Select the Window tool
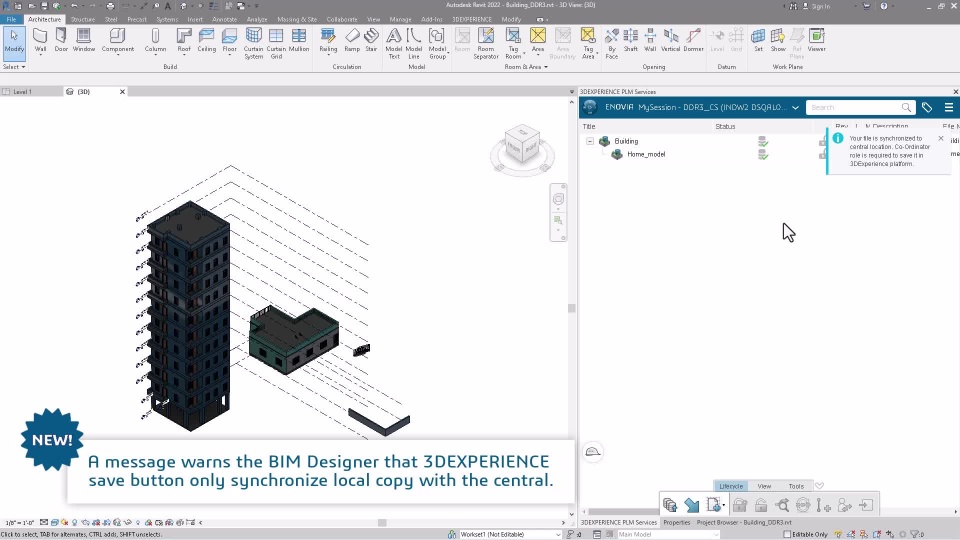Screen dimensions: 960x540 pos(84,40)
